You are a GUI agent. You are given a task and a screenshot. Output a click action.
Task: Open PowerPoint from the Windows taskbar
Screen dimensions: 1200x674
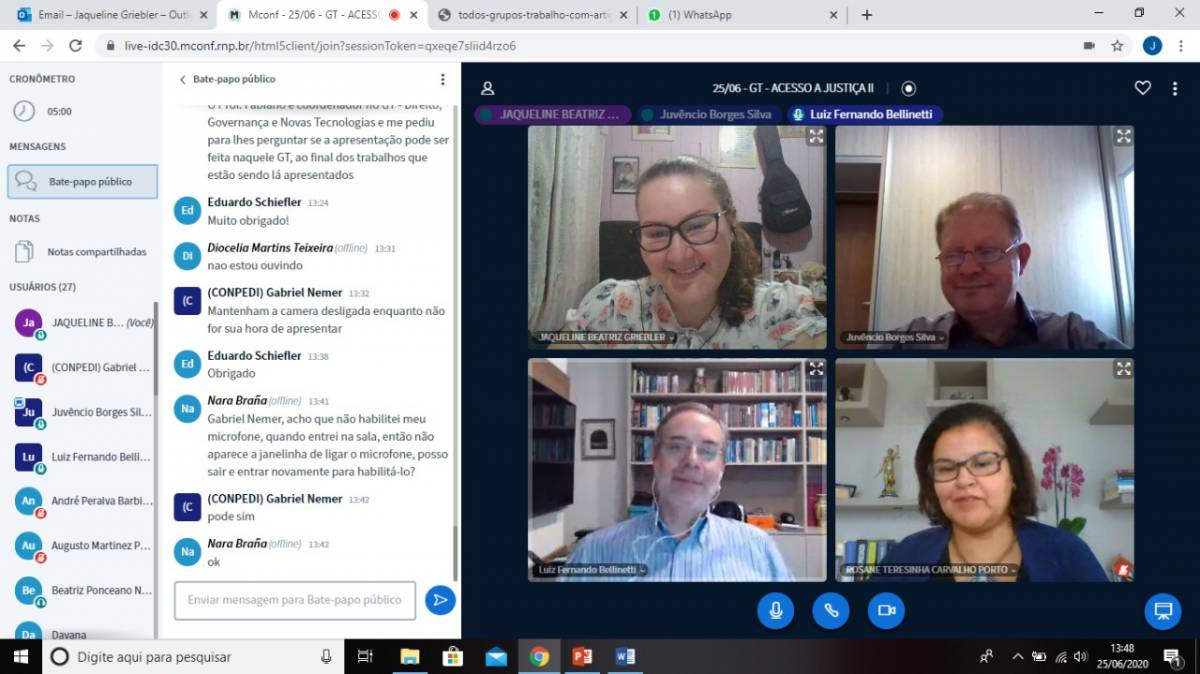coord(582,657)
